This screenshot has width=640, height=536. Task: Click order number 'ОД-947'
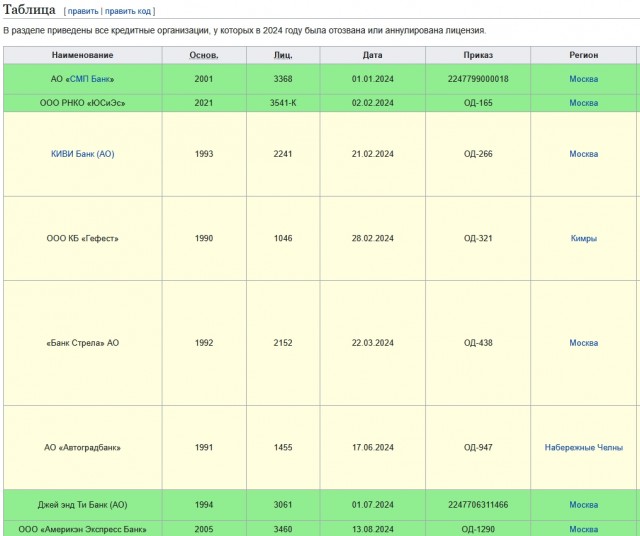click(478, 447)
